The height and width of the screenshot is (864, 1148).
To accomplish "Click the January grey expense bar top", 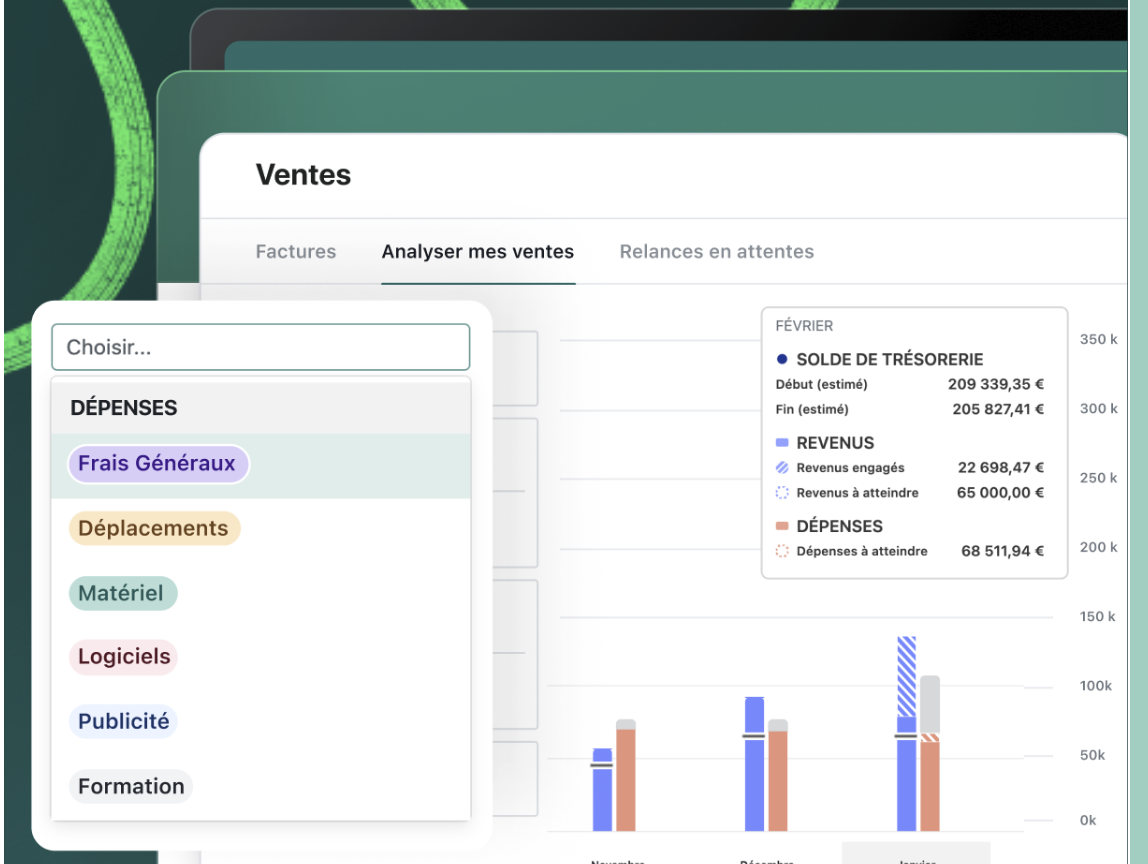I will pos(930,704).
